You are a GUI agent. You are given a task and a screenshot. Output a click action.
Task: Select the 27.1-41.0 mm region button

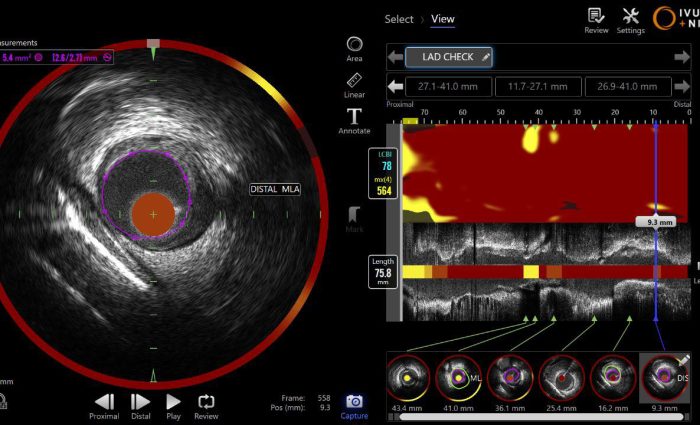448,87
